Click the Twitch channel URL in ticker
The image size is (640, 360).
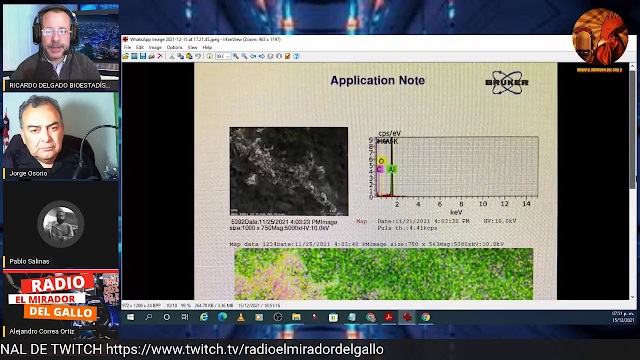[244, 349]
